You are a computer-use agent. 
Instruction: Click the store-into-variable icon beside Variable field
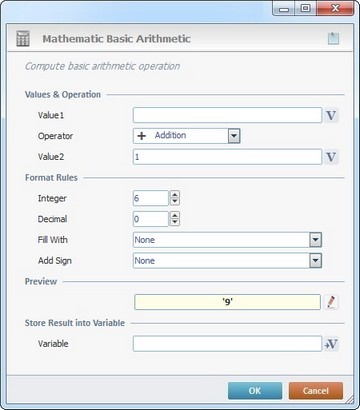point(331,344)
